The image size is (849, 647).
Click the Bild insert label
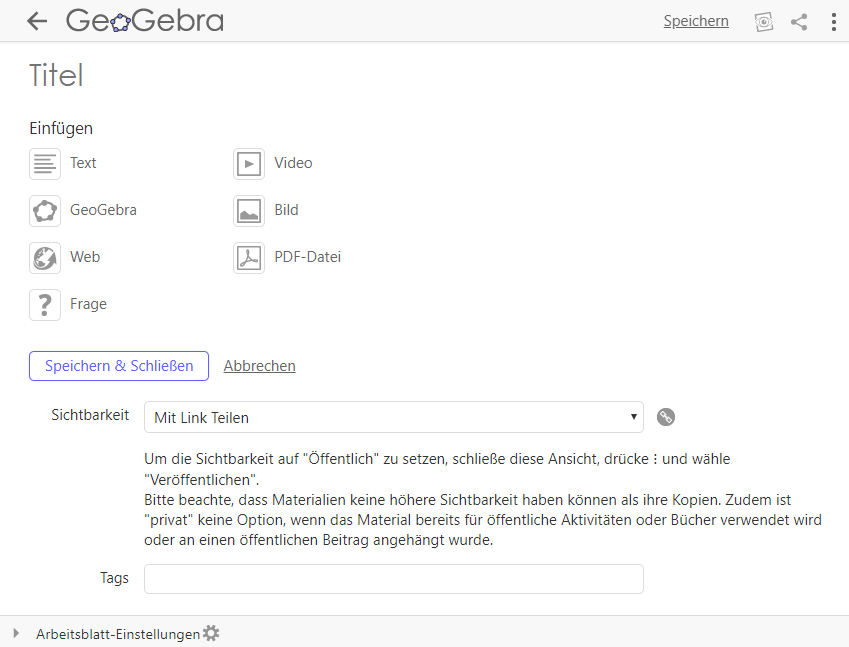286,210
